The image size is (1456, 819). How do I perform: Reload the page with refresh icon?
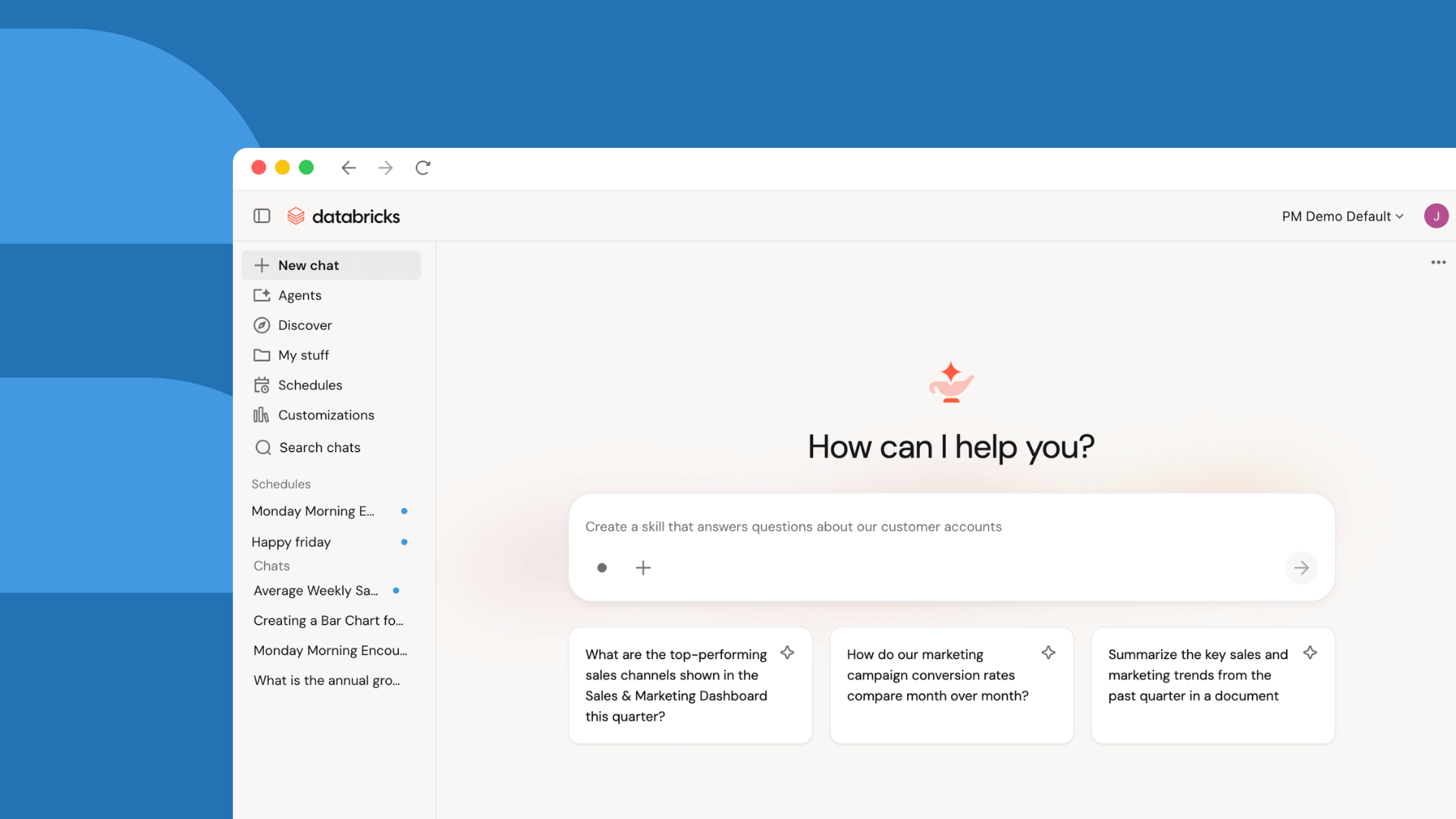click(423, 168)
